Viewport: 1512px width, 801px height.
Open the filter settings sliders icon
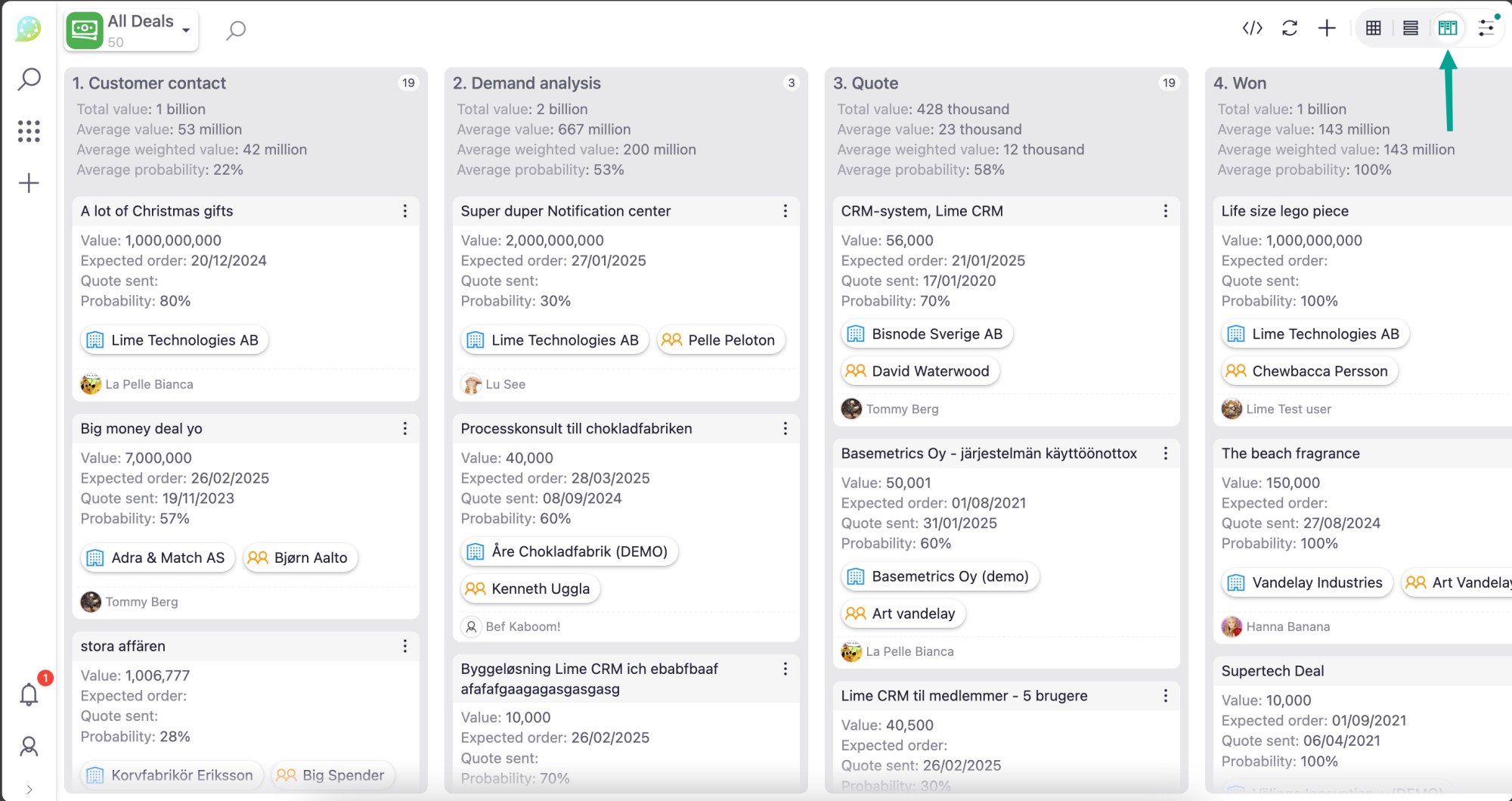tap(1486, 28)
